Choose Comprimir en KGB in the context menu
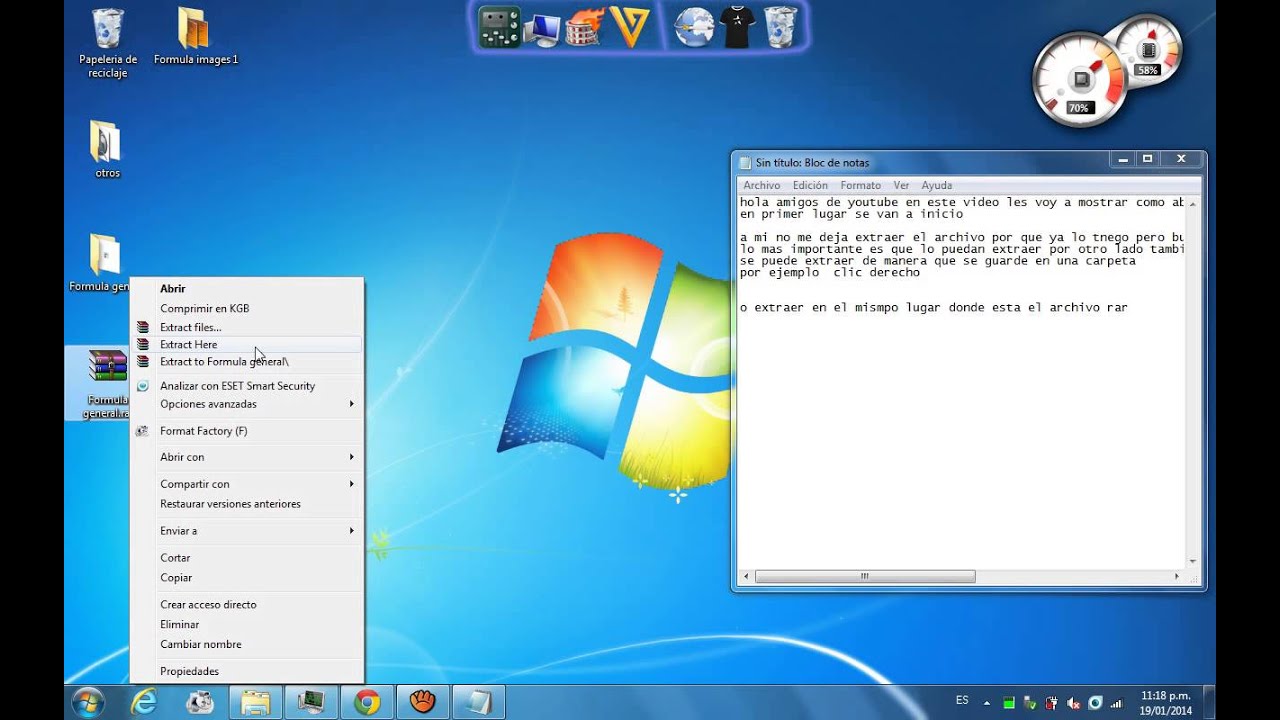1280x720 pixels. tap(247, 309)
